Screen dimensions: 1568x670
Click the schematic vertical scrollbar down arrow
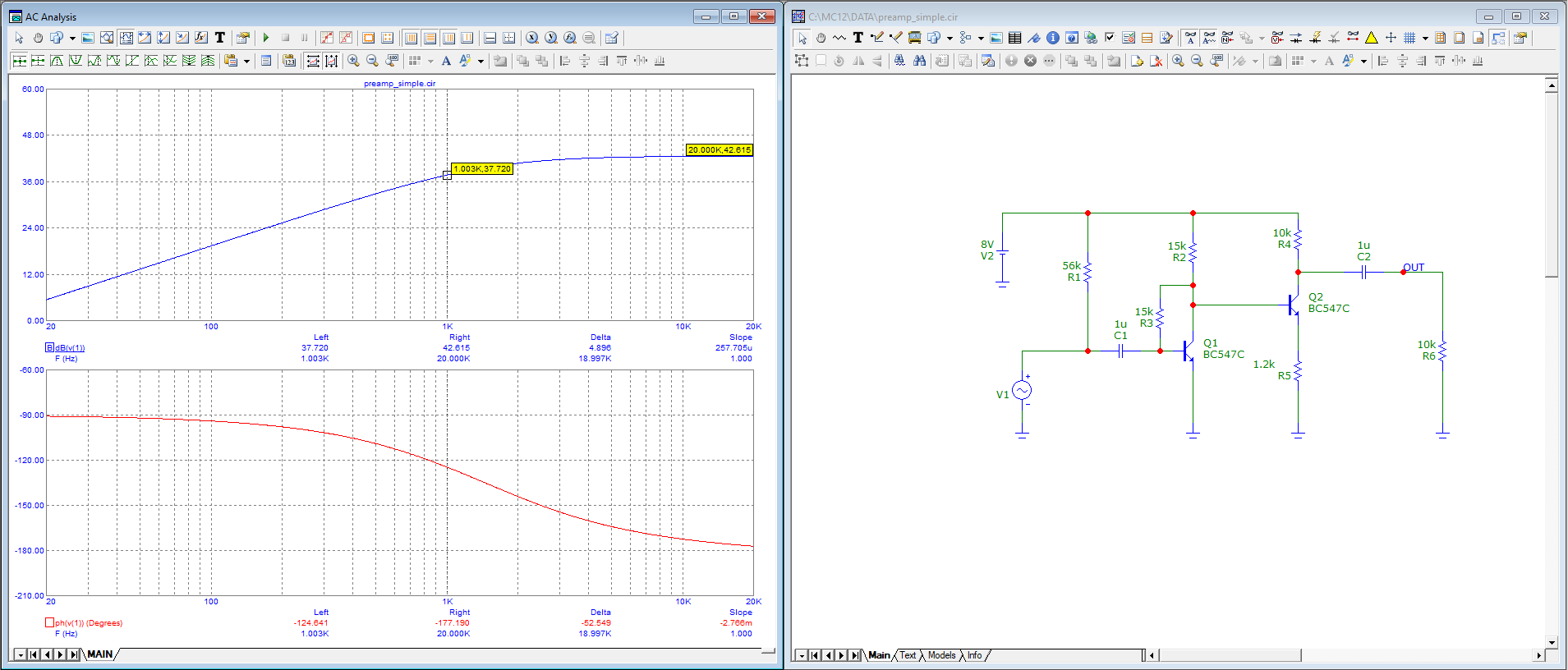pos(1551,643)
